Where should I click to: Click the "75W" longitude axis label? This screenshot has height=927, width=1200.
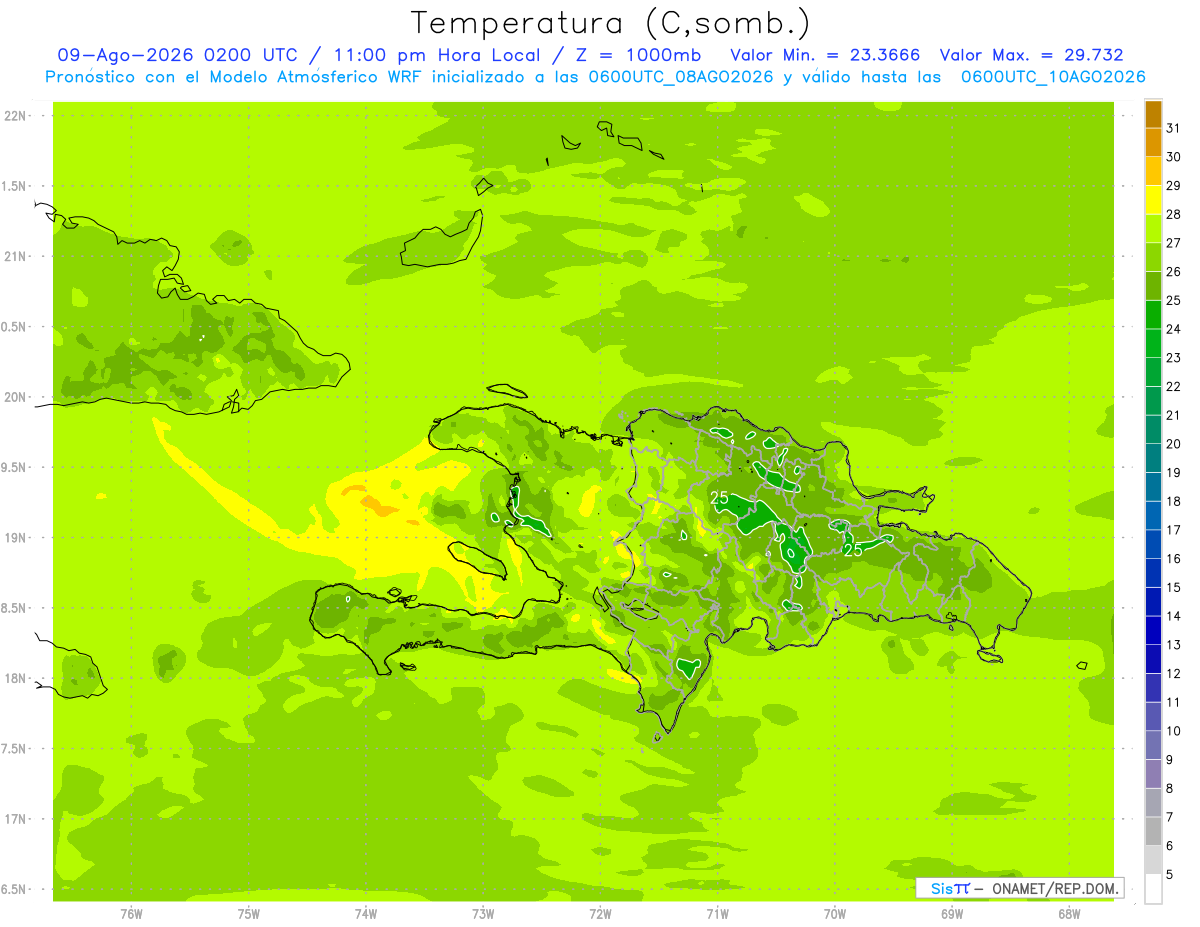click(x=248, y=914)
